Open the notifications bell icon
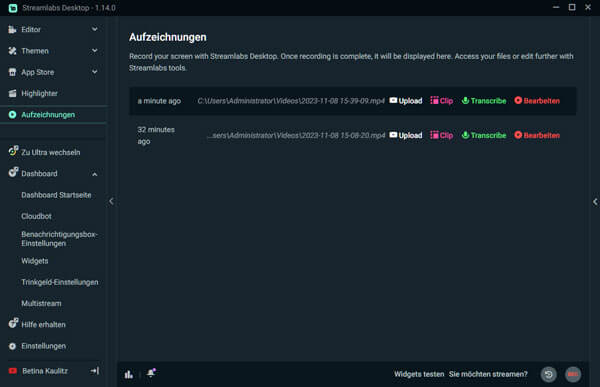 [151, 373]
